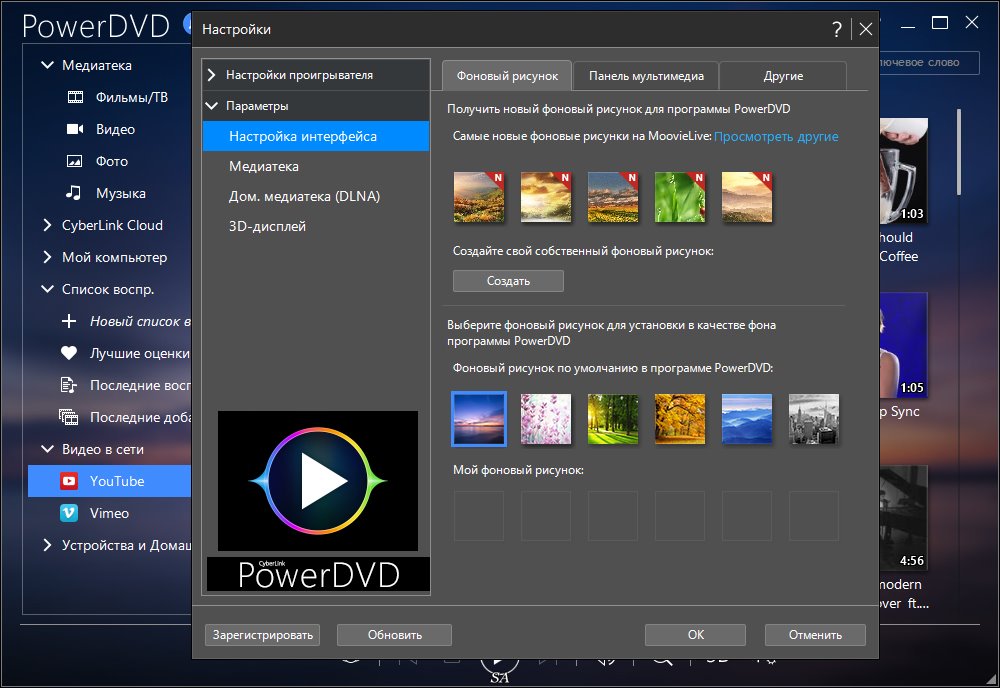Screen dimensions: 1000x688
Task: Click the heart icon beside Лучшие оценки
Action: point(69,353)
